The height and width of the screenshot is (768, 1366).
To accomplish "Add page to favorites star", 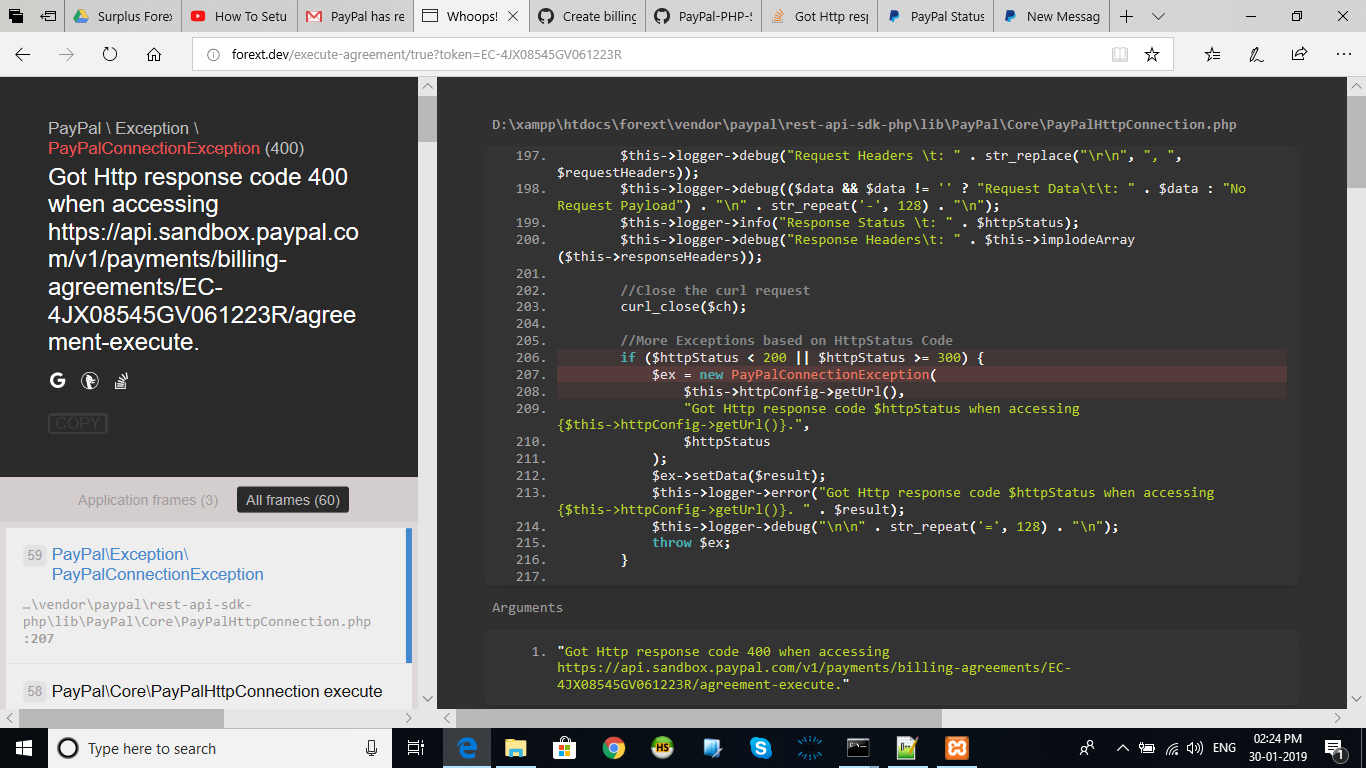I will 1152,55.
